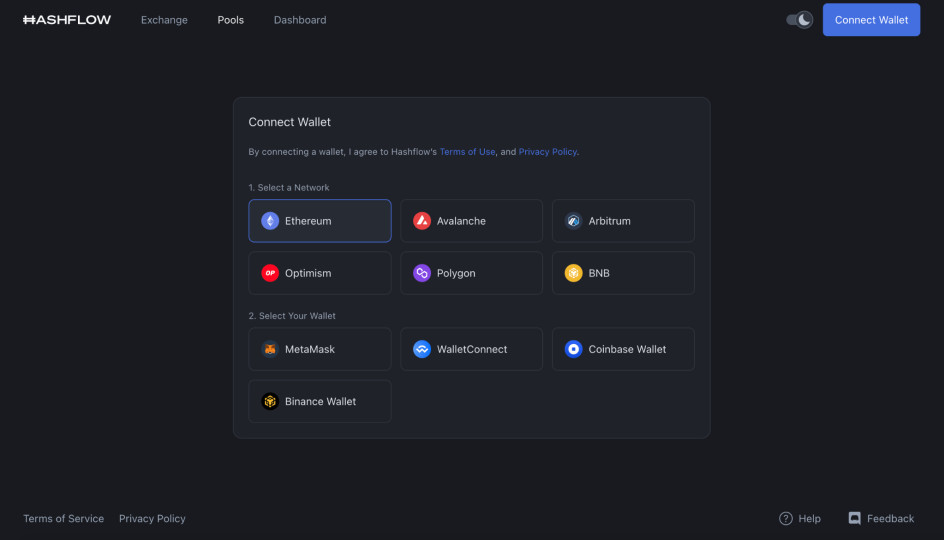
Task: Select the Binance Wallet icon
Action: pyautogui.click(x=270, y=402)
